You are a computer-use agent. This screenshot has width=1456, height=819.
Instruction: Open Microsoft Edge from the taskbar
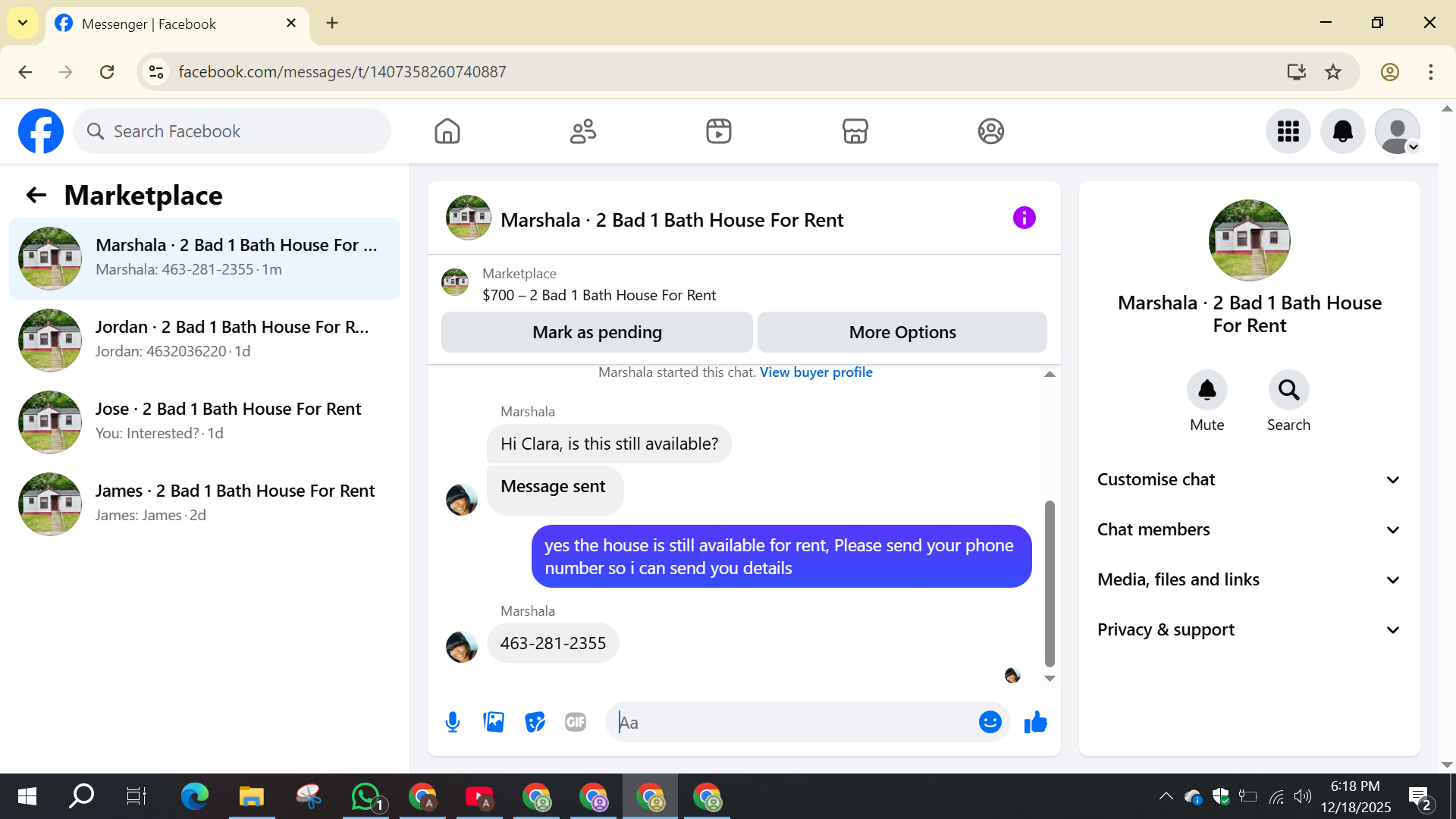coord(195,796)
